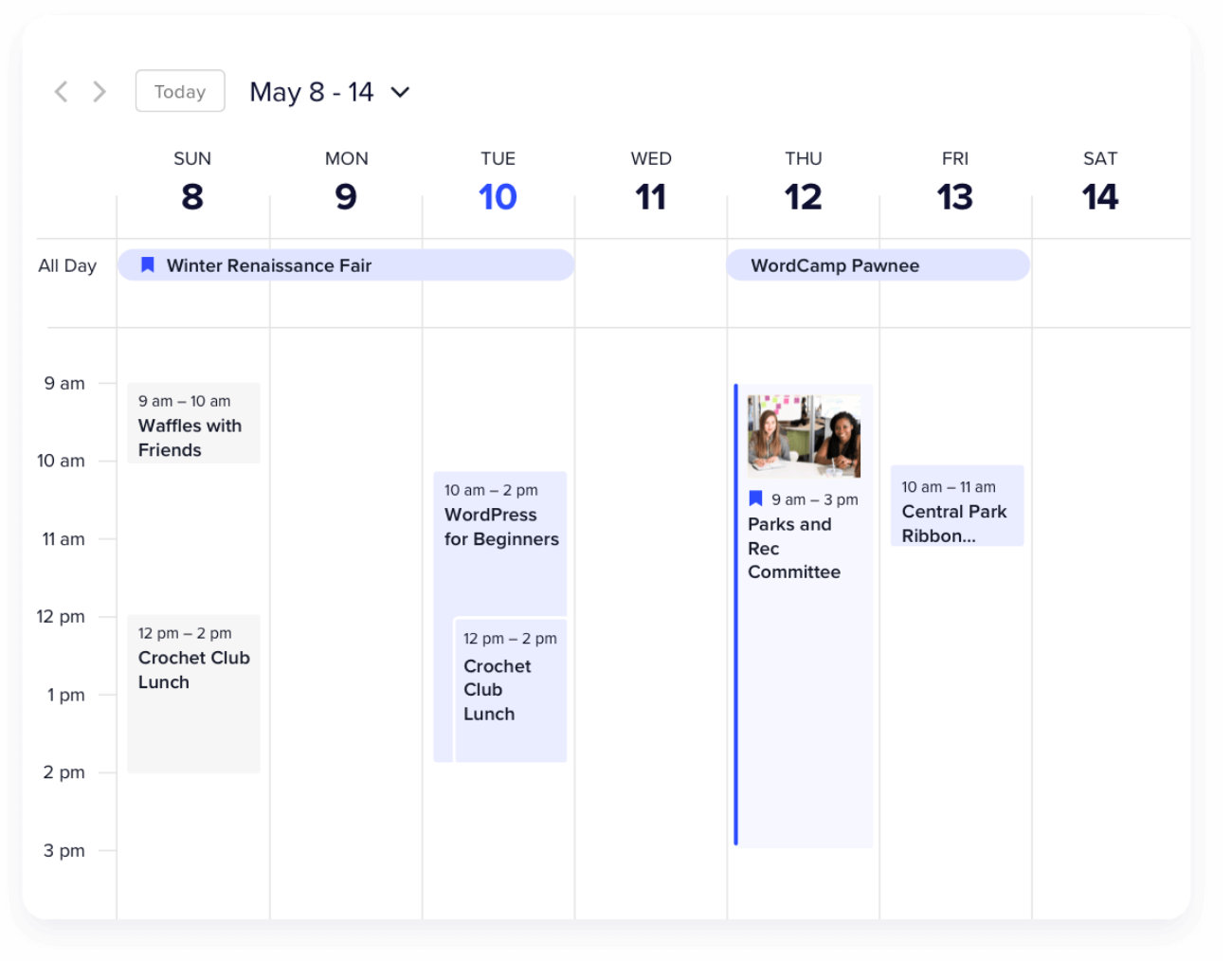Click the bookmark icon on Parks and Rec Committee
The height and width of the screenshot is (961, 1232).
[755, 498]
